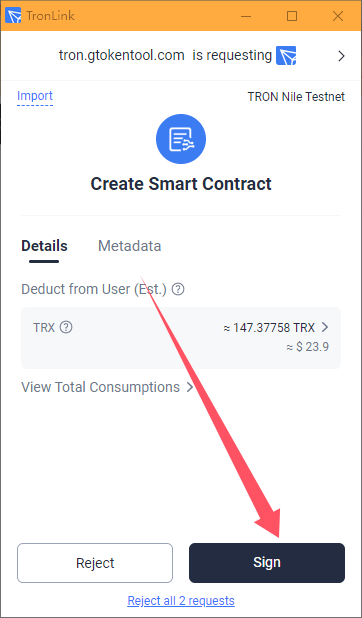Expand the 147.37758 TRX fee details arrow

[325, 327]
